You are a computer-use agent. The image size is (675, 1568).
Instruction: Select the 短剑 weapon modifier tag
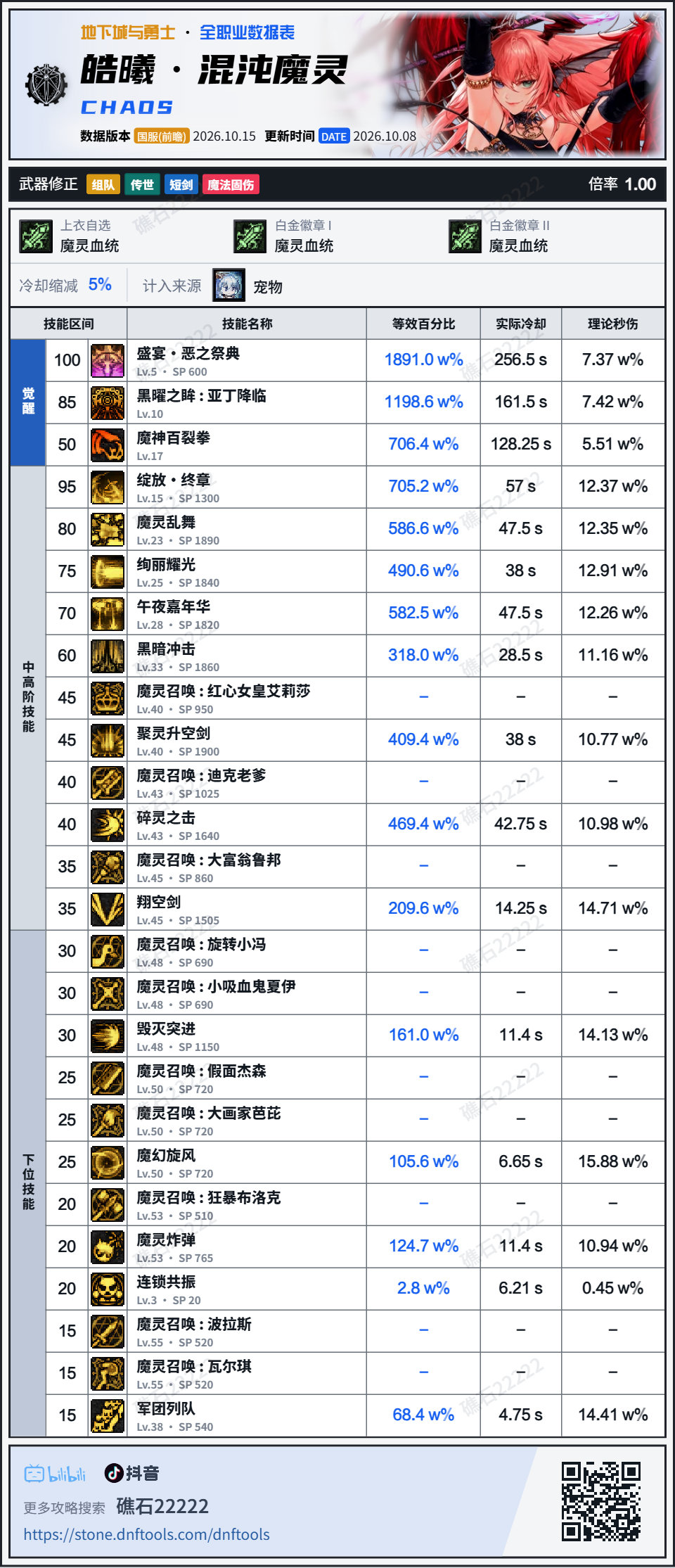click(x=181, y=184)
